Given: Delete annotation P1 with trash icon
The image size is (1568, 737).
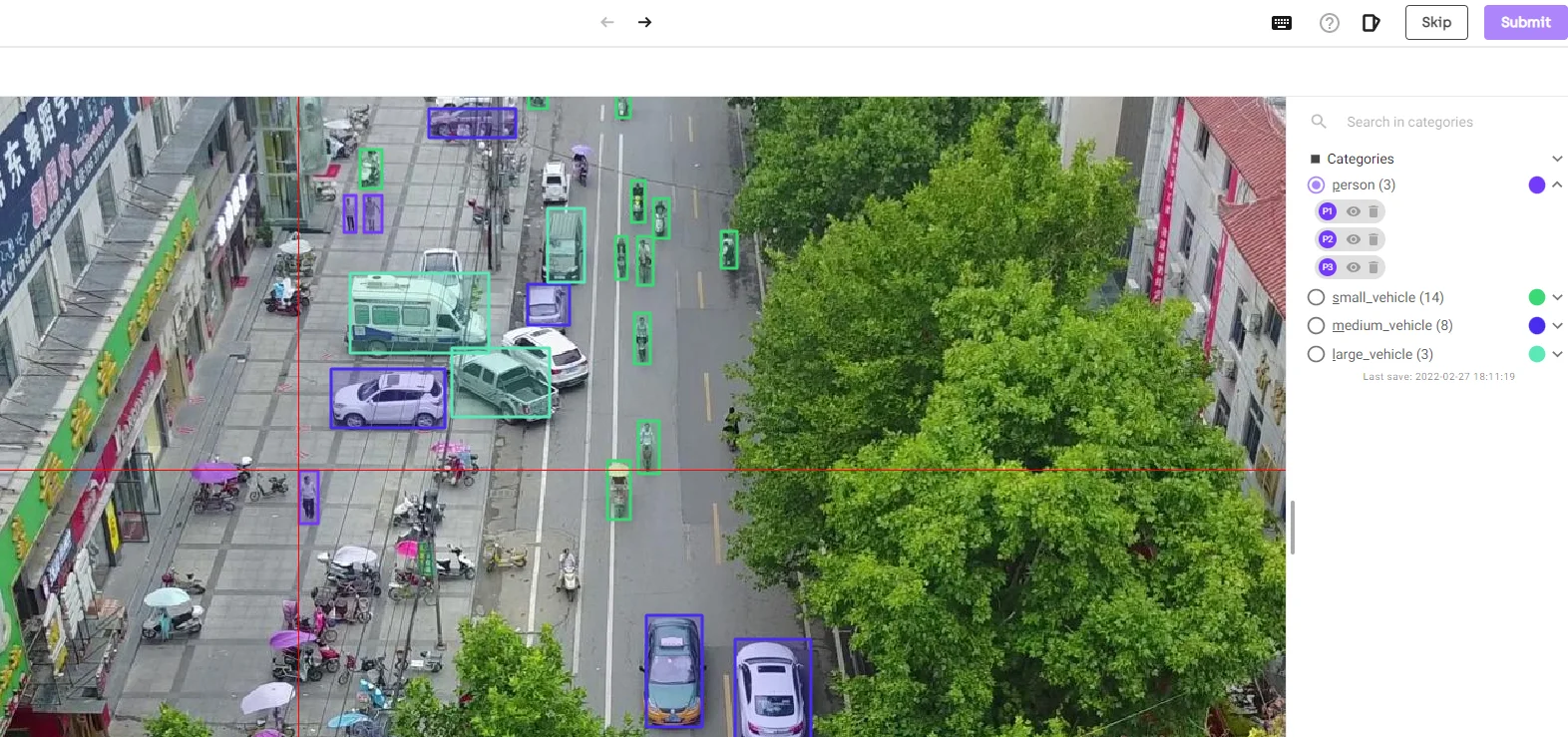Looking at the screenshot, I should 1373,211.
